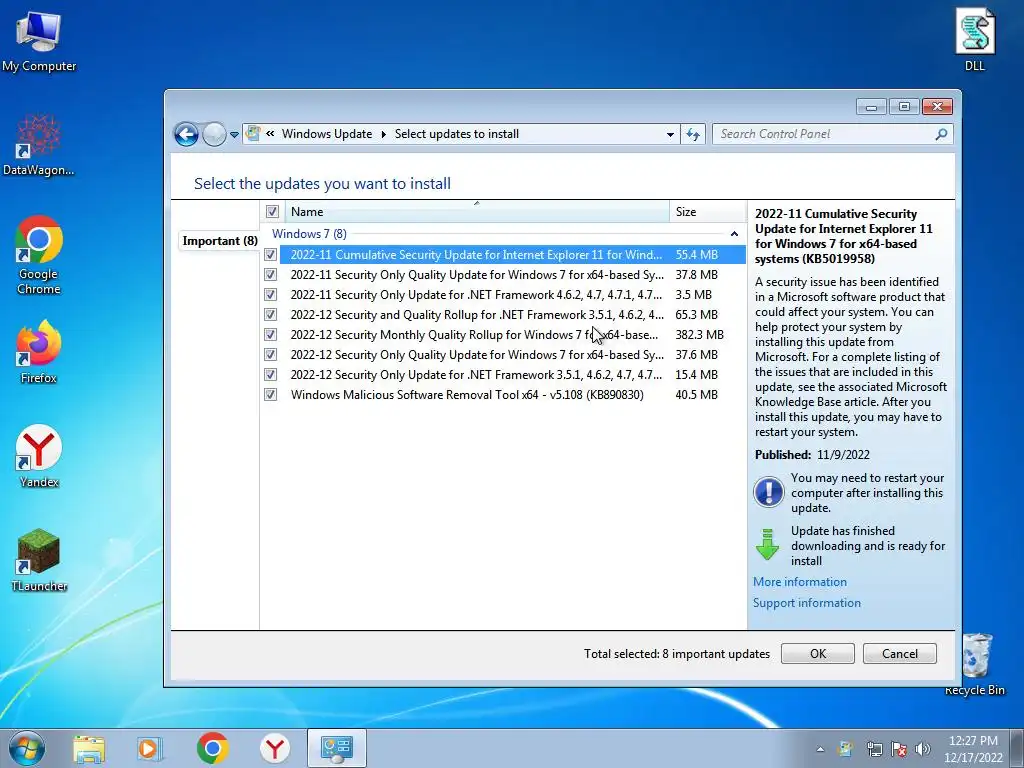This screenshot has width=1024, height=768.
Task: Open the Yandex desktop shortcut
Action: pyautogui.click(x=39, y=456)
